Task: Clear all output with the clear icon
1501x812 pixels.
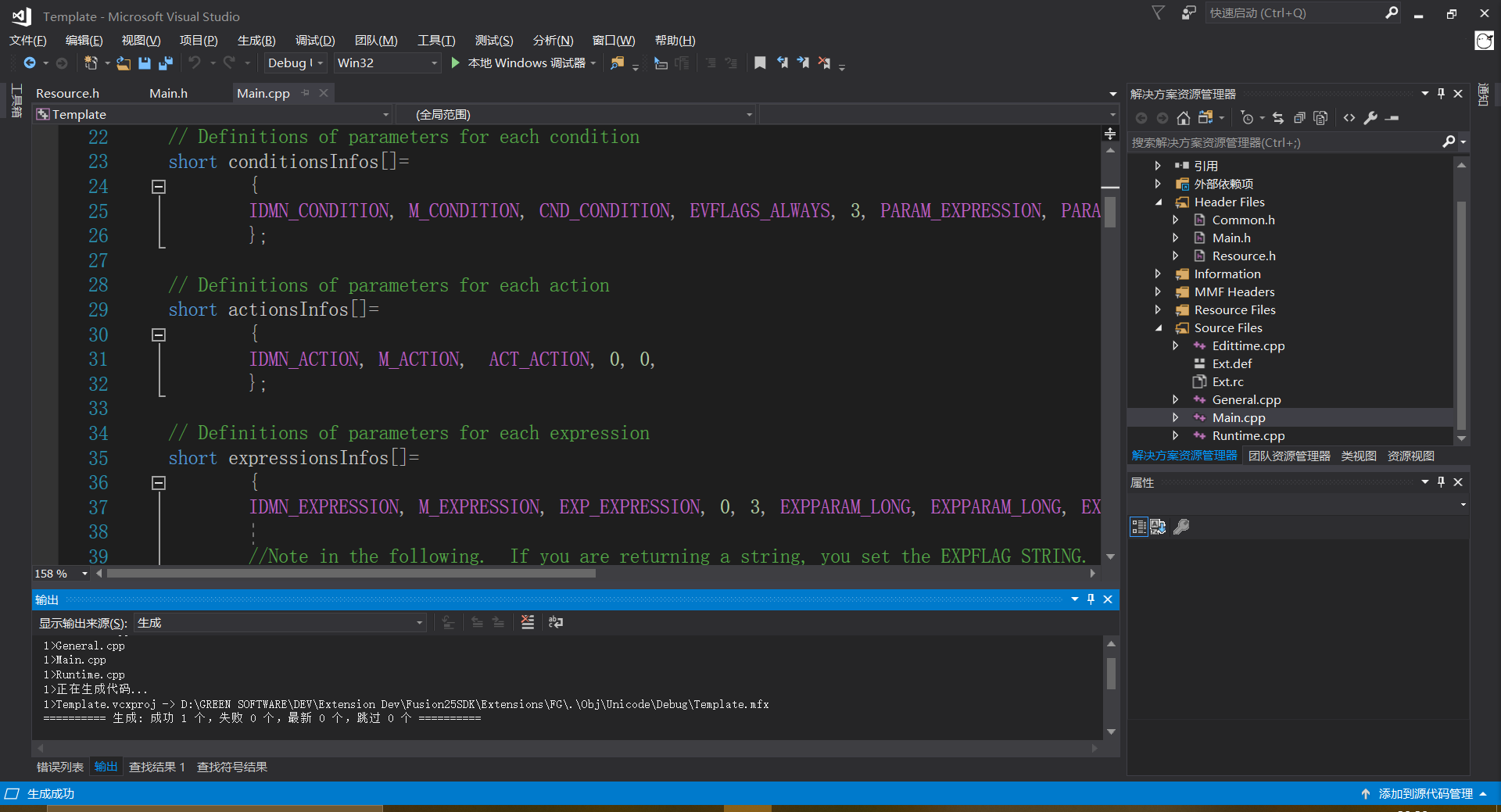Action: pos(528,623)
